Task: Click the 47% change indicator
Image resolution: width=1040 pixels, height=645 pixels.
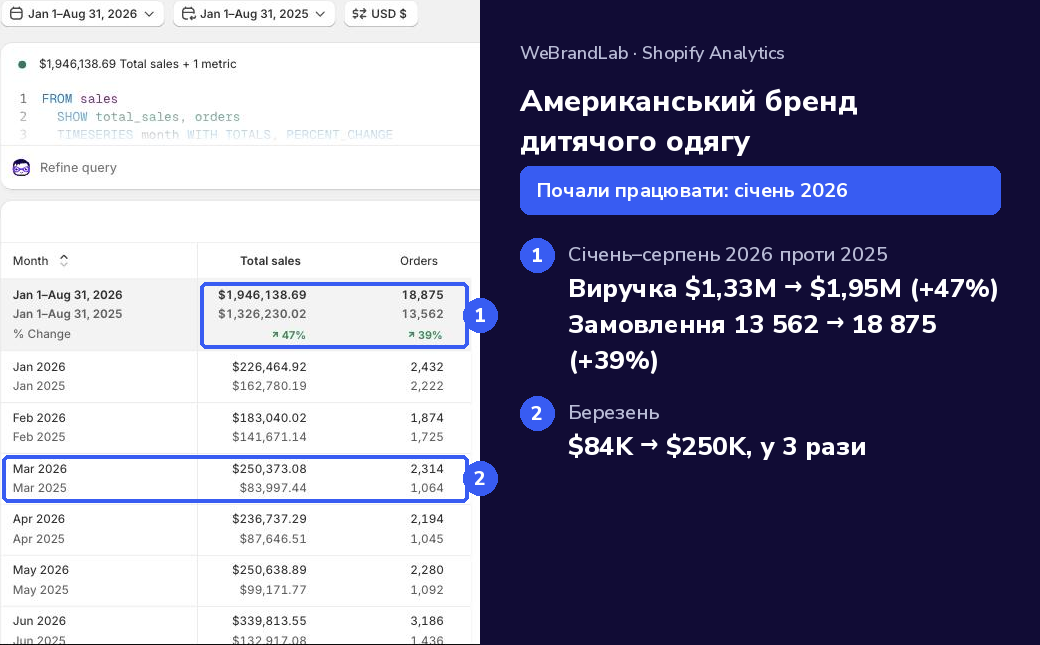Action: 289,335
